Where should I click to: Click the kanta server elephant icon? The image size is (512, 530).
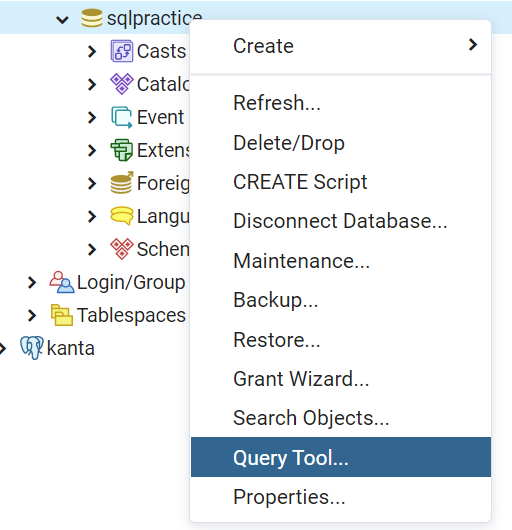pyautogui.click(x=32, y=348)
